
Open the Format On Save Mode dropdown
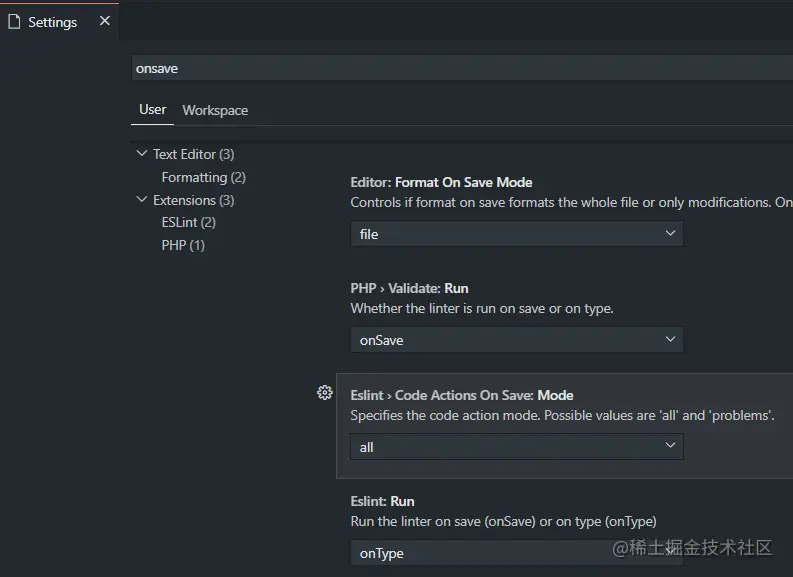(516, 234)
